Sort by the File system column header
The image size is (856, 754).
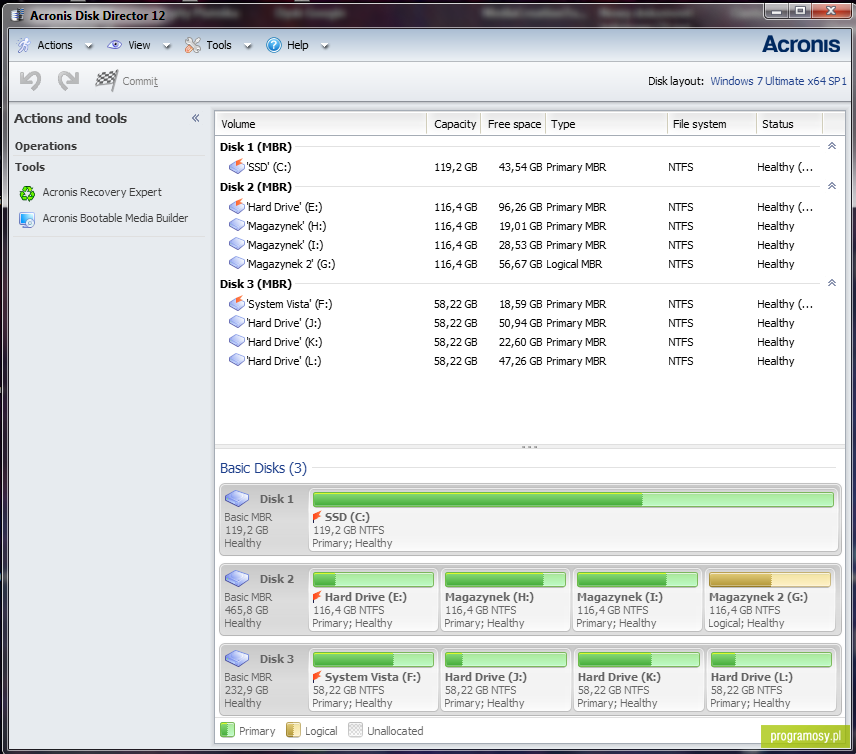click(x=712, y=124)
